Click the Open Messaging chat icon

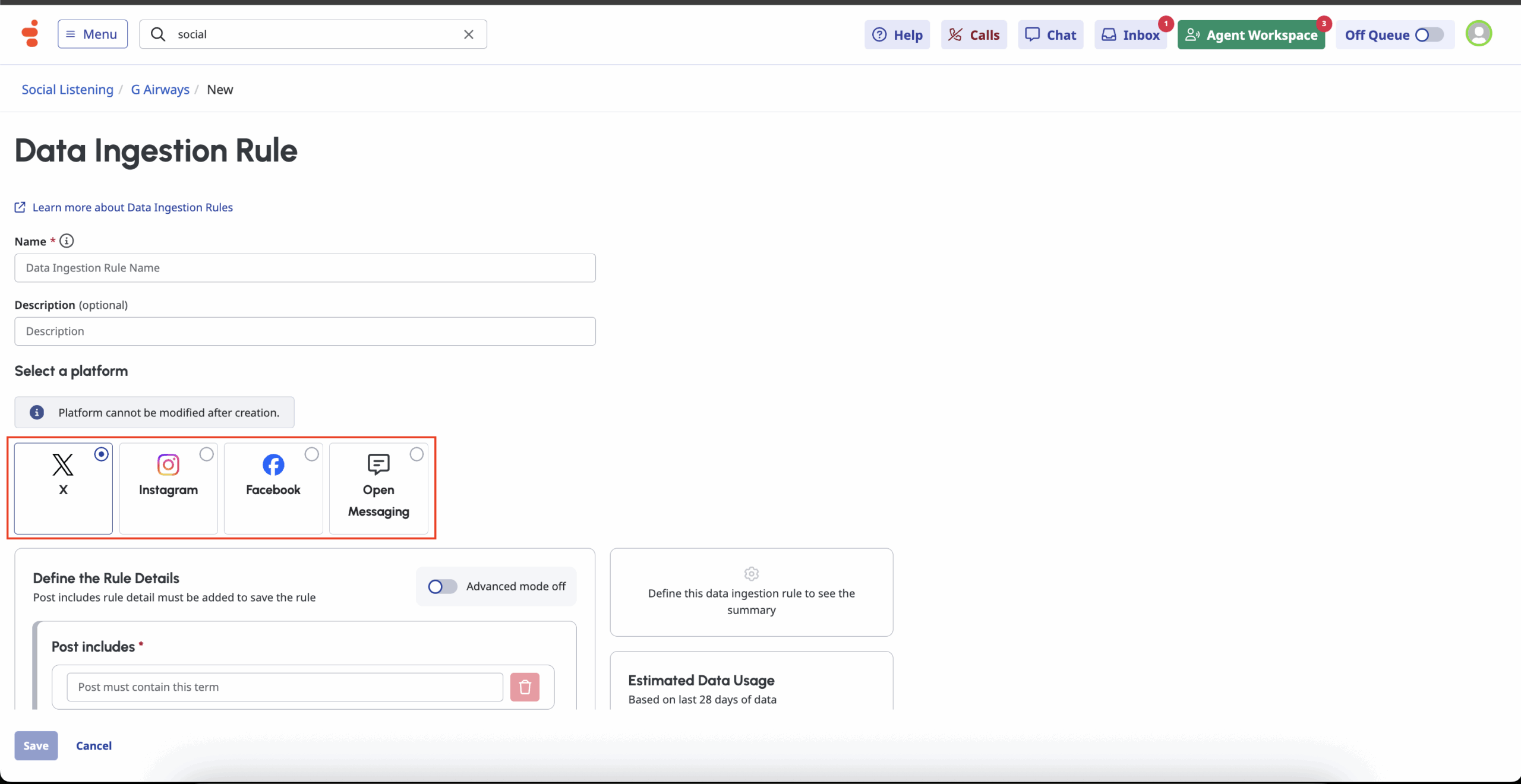tap(378, 464)
